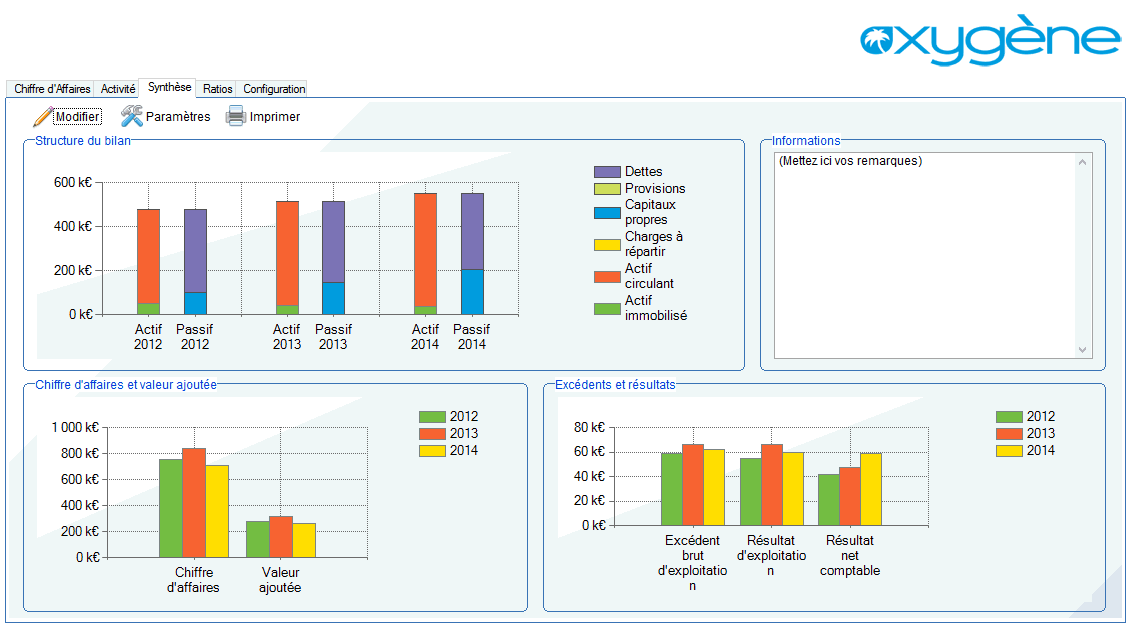The width and height of the screenshot is (1136, 632).
Task: Click the Imprimer printer icon
Action: (x=236, y=117)
